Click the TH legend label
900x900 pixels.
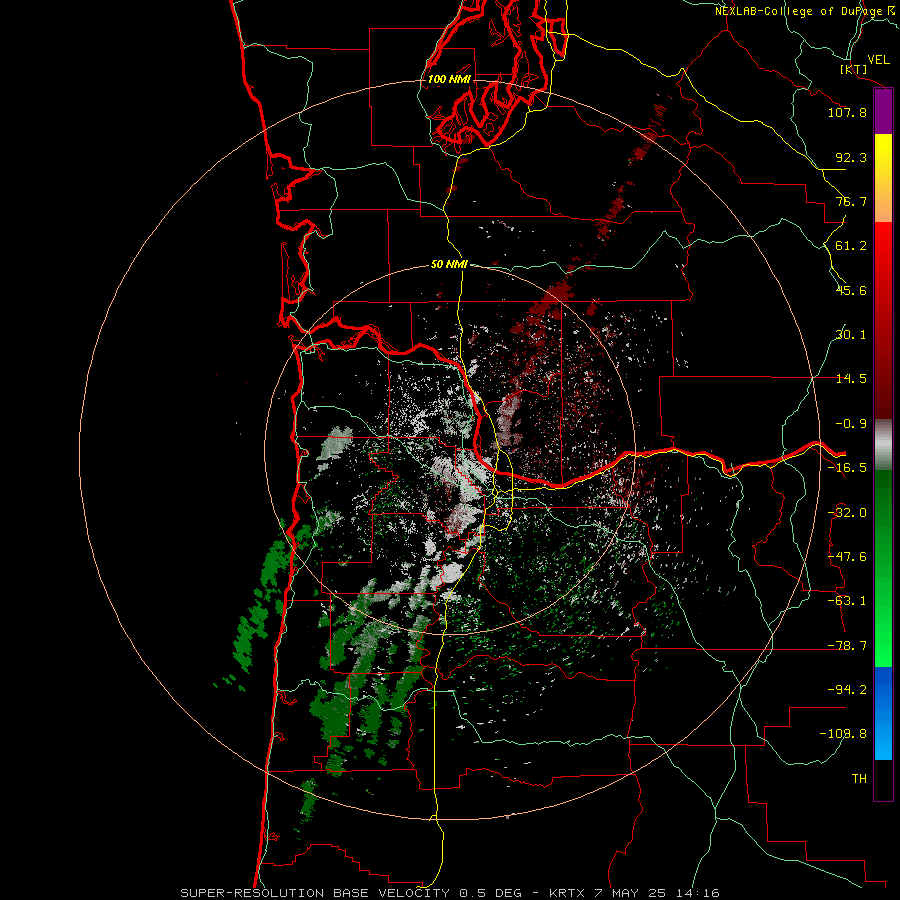tap(859, 779)
